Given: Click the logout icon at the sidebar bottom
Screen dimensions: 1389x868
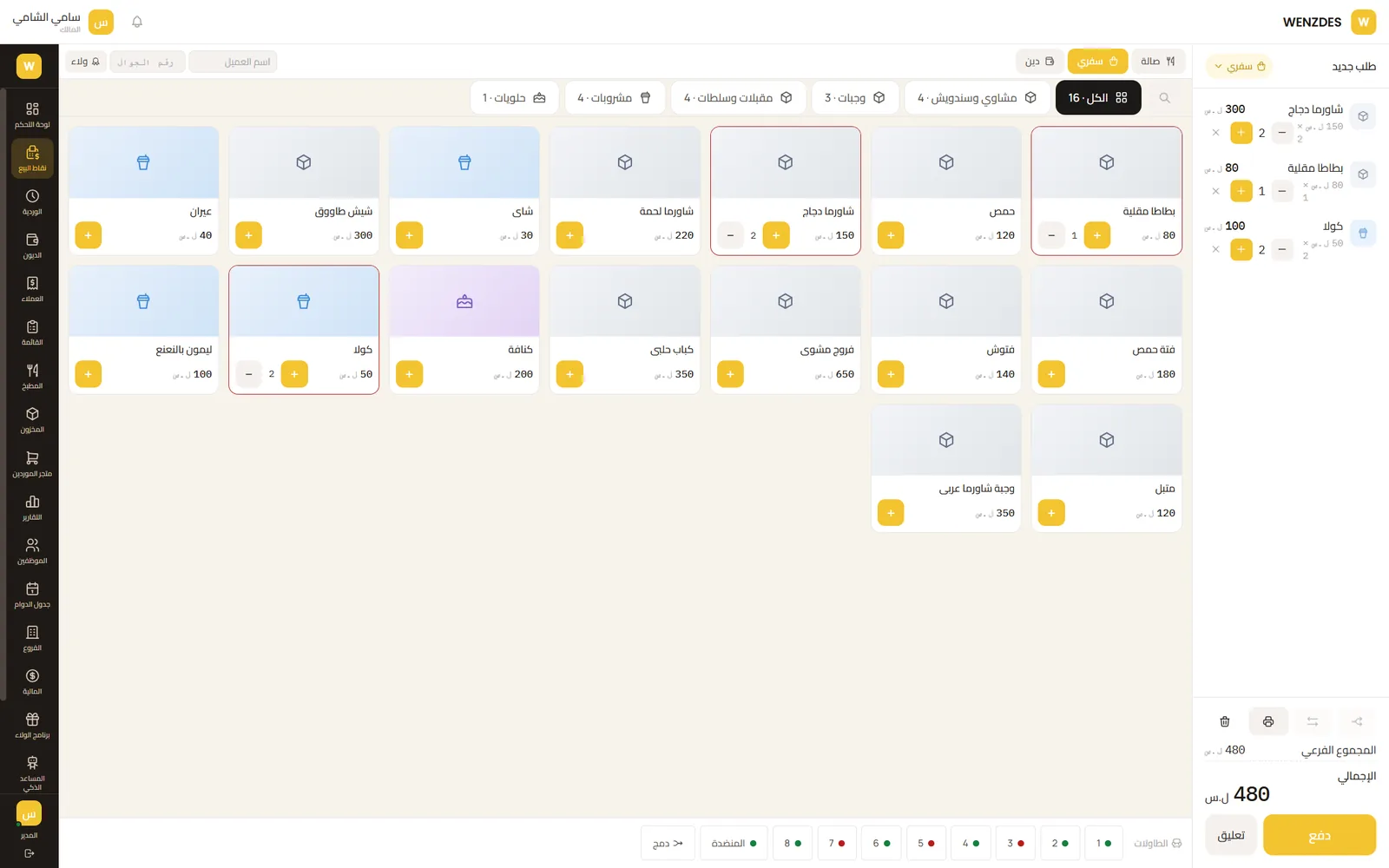Looking at the screenshot, I should [29, 853].
